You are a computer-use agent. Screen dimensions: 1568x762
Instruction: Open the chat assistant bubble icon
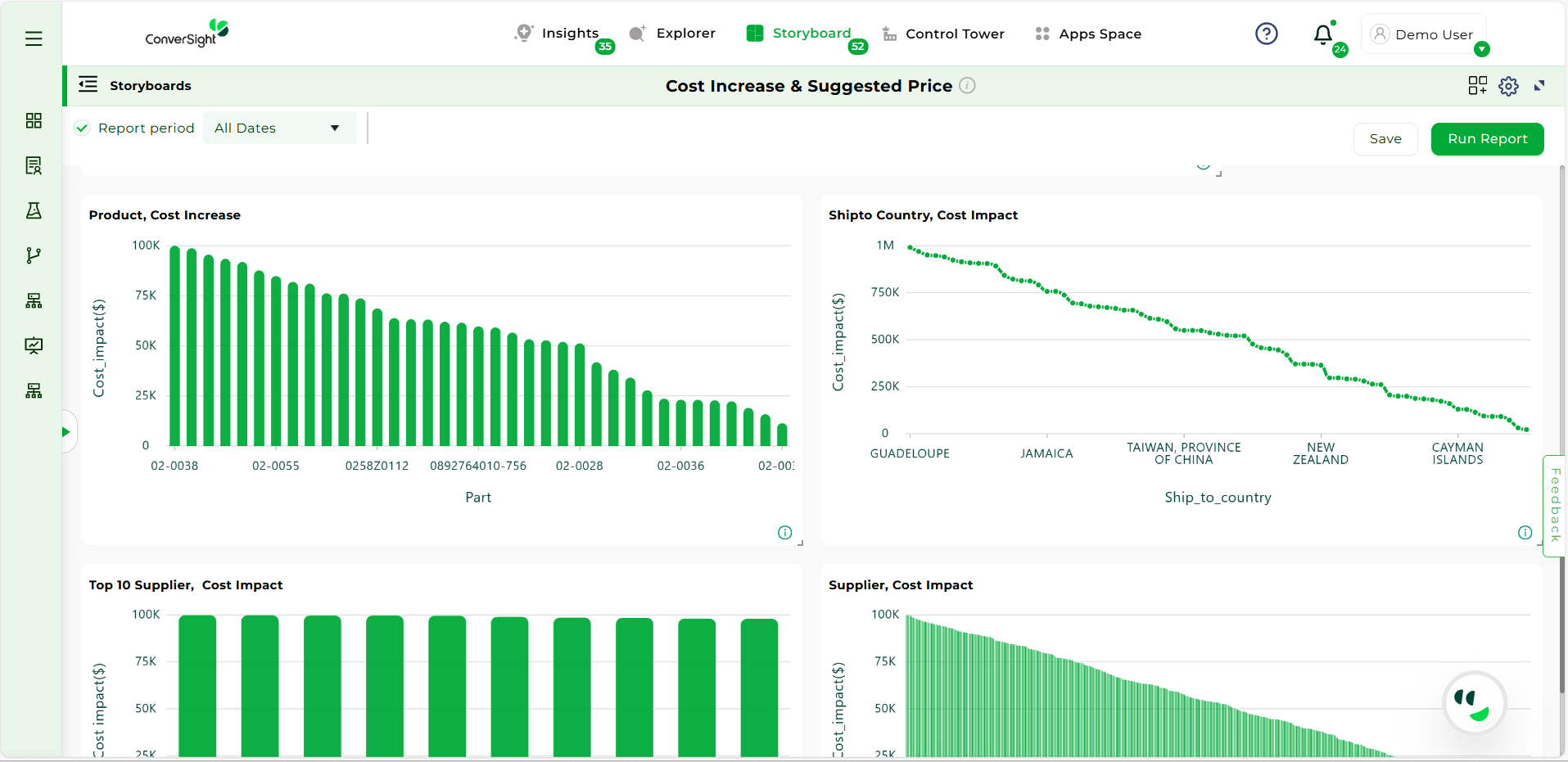pos(1474,703)
